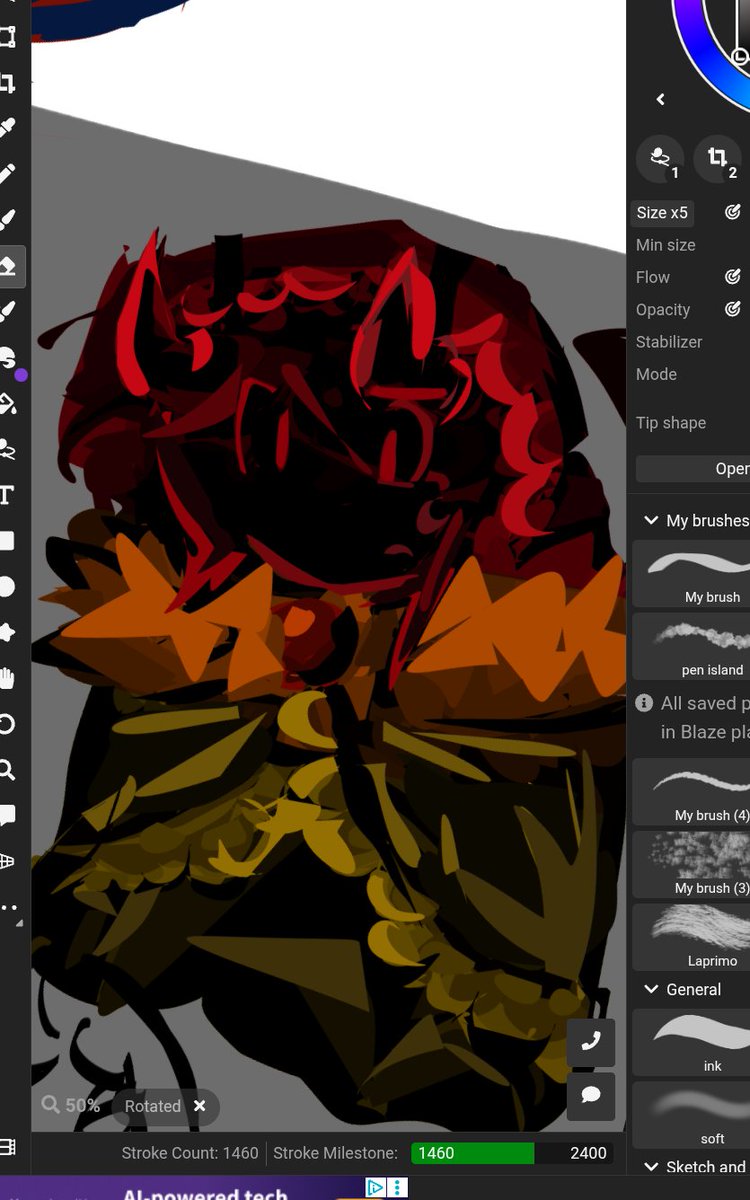Select the soft brush preset

[691, 1115]
